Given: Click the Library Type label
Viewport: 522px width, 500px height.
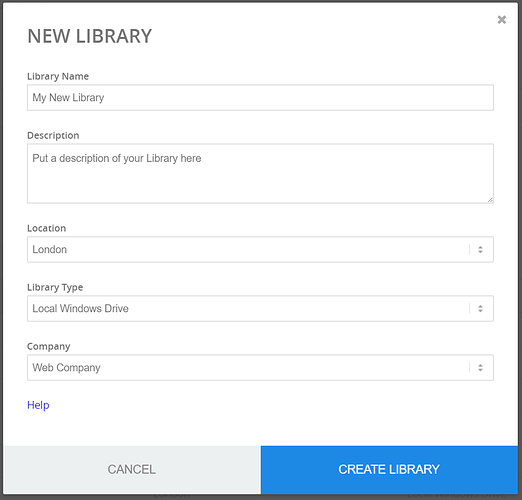Looking at the screenshot, I should (55, 287).
